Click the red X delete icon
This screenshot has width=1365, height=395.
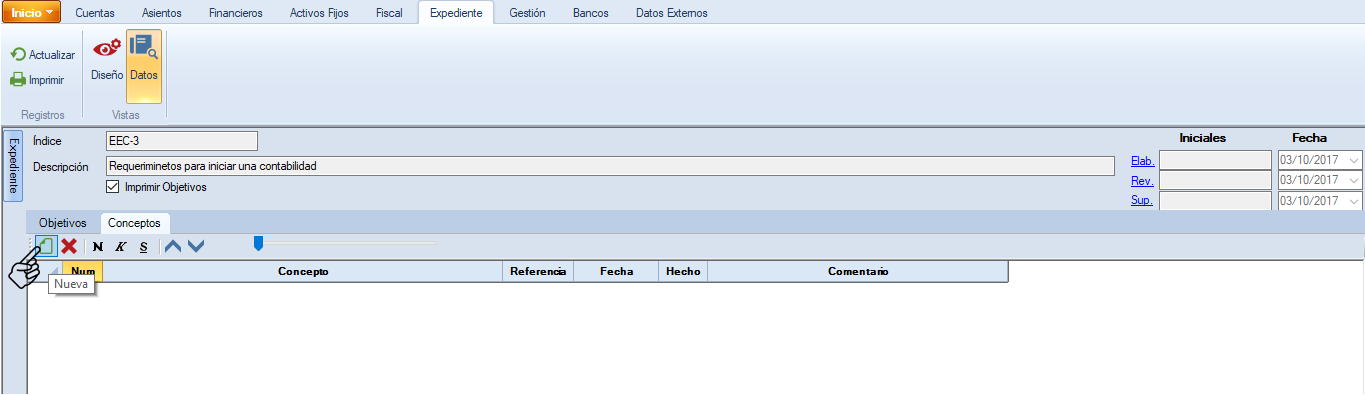(69, 246)
